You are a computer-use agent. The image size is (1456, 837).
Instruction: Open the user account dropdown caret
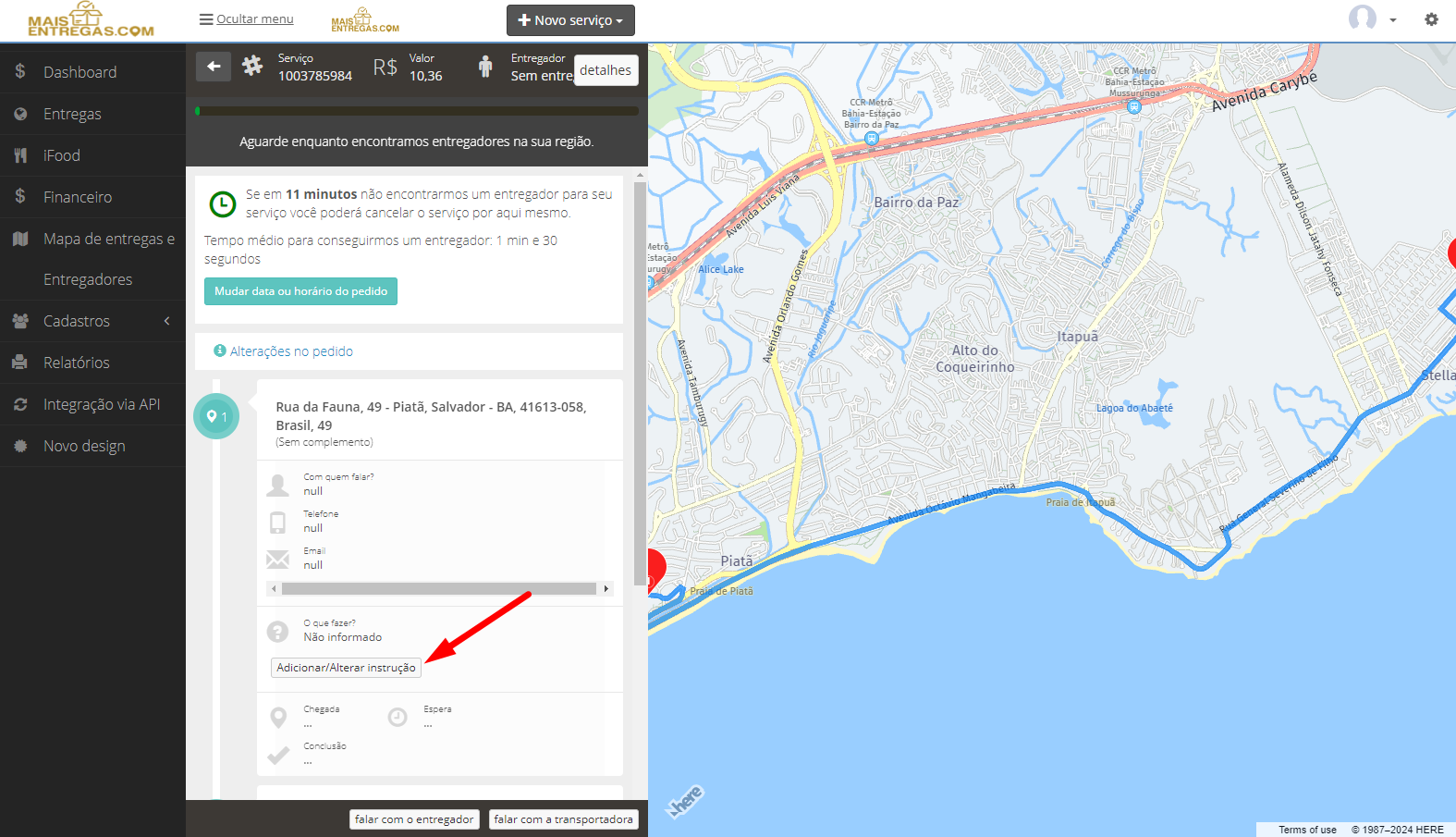coord(1393,20)
